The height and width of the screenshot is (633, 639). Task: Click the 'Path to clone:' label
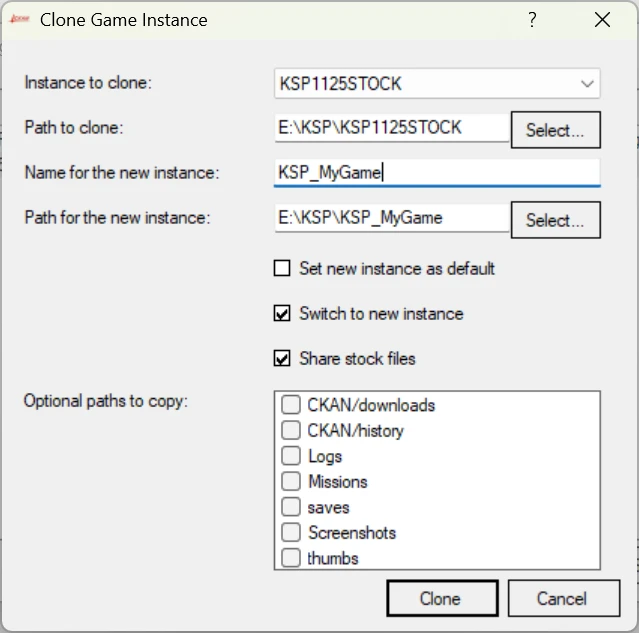(x=74, y=128)
